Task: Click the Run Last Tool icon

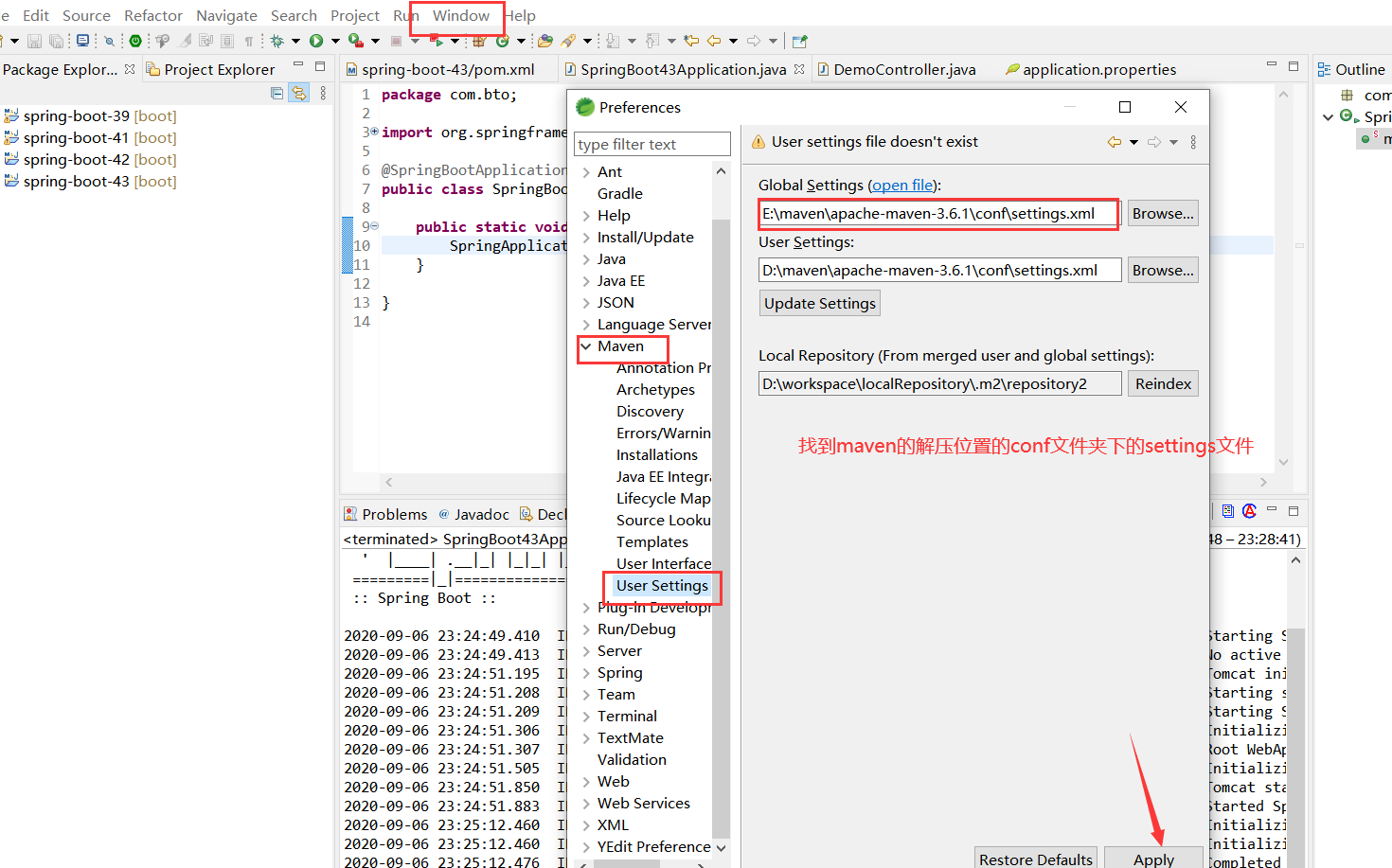Action: 356,41
